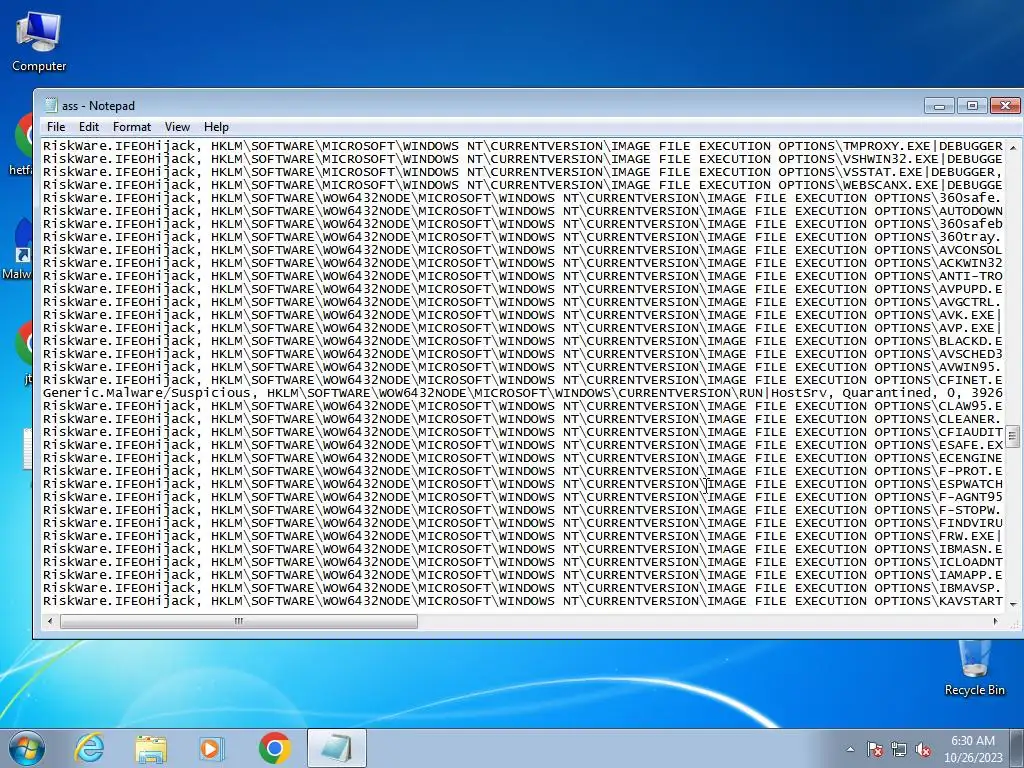Open the Edit menu
The width and height of the screenshot is (1024, 768).
[x=89, y=127]
